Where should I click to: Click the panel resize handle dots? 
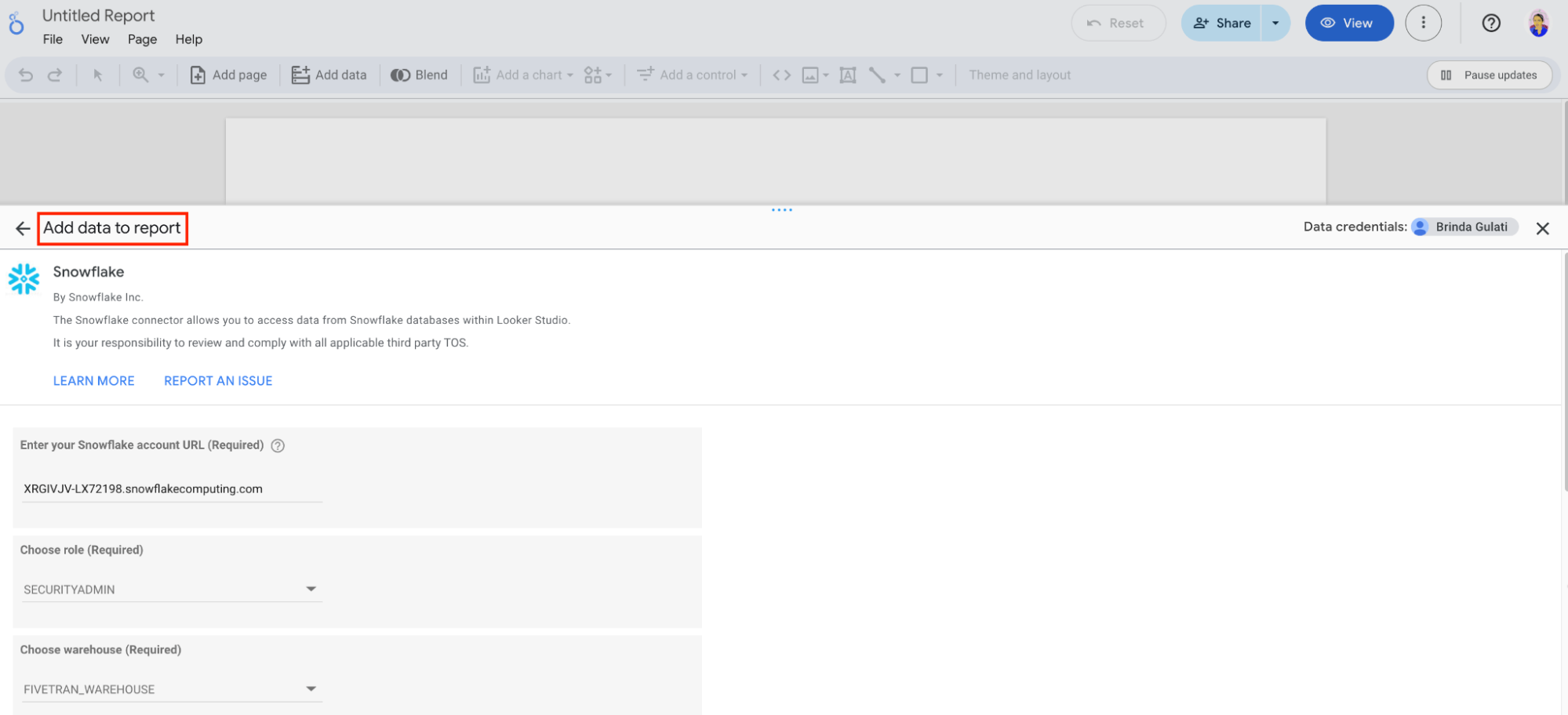781,210
